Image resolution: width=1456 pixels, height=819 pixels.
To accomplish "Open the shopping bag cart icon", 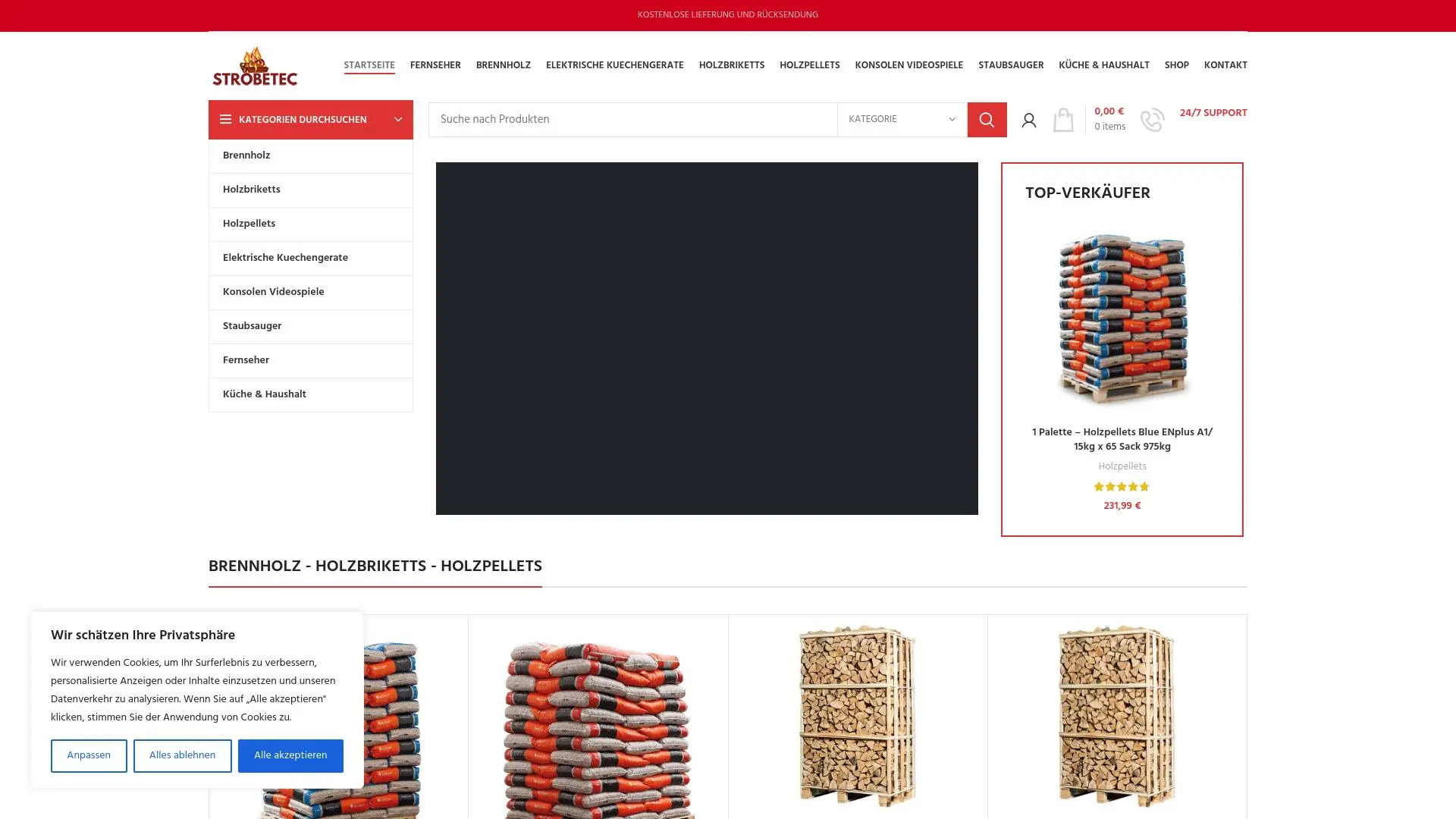I will (1063, 120).
